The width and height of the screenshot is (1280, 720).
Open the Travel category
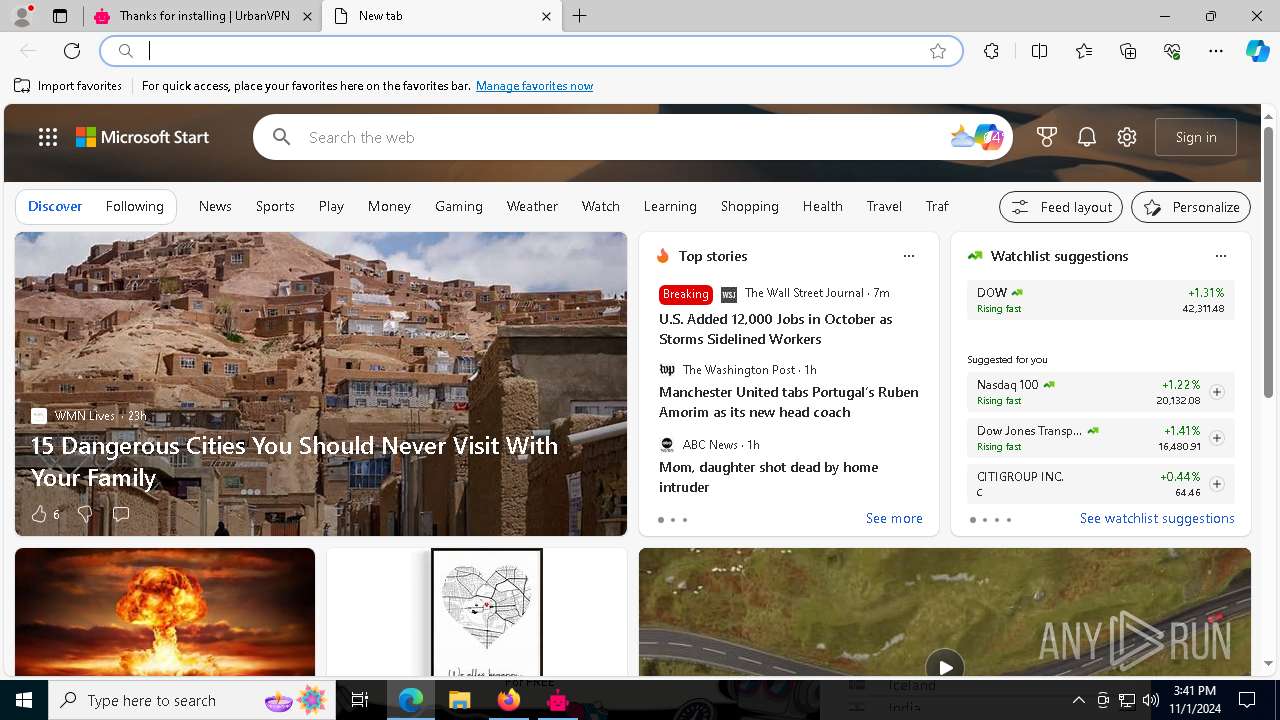pyautogui.click(x=884, y=206)
